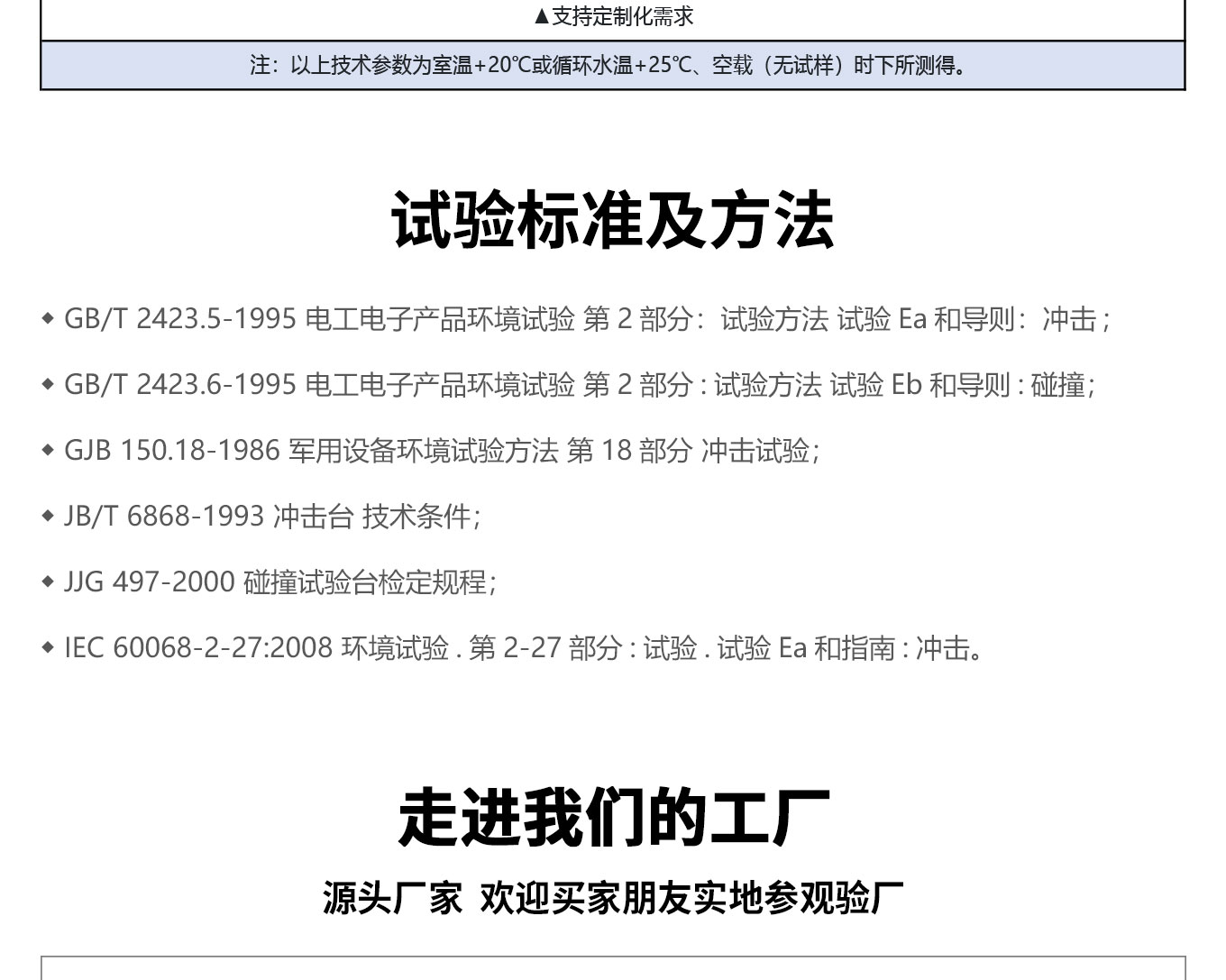Viewport: 1226px width, 980px height.
Task: Click the diamond bullet beside IEC 60068-2-27:2008
Action: 49,648
